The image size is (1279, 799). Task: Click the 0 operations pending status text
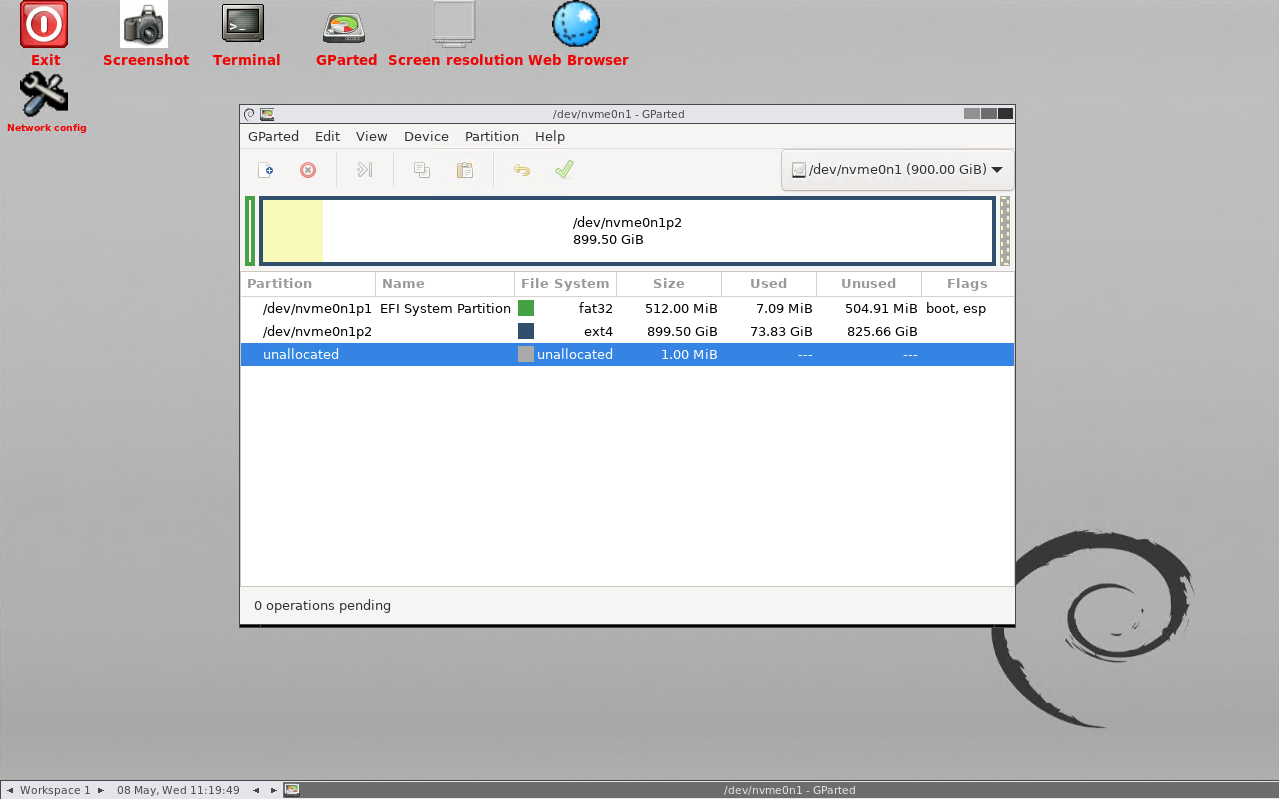coord(322,605)
